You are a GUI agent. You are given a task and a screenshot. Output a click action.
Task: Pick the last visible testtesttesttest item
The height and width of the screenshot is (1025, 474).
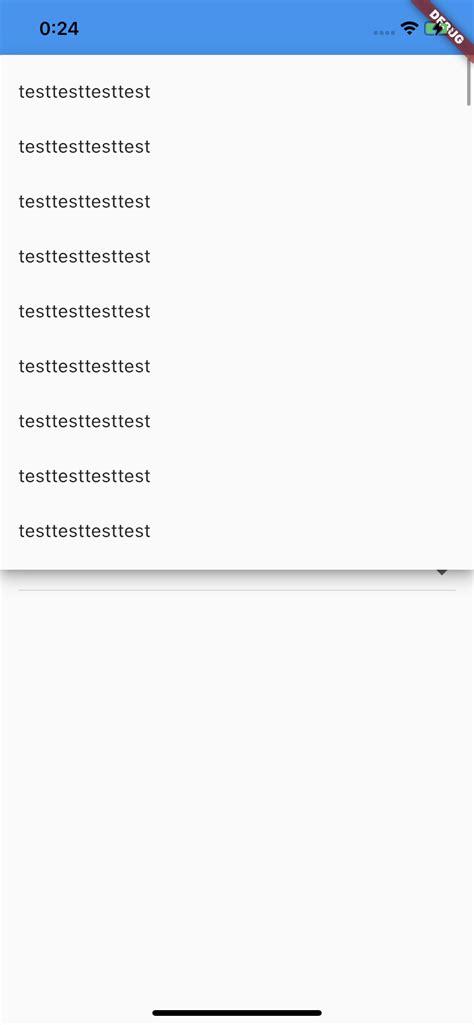pyautogui.click(x=237, y=531)
